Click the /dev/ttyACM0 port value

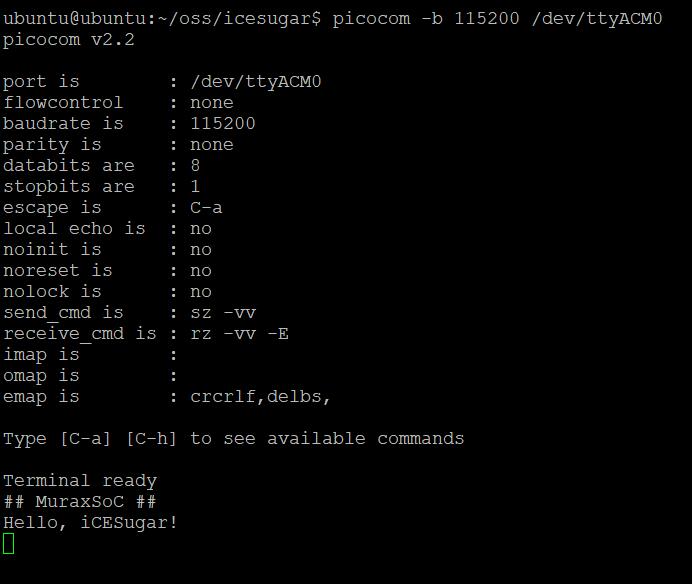coord(256,82)
